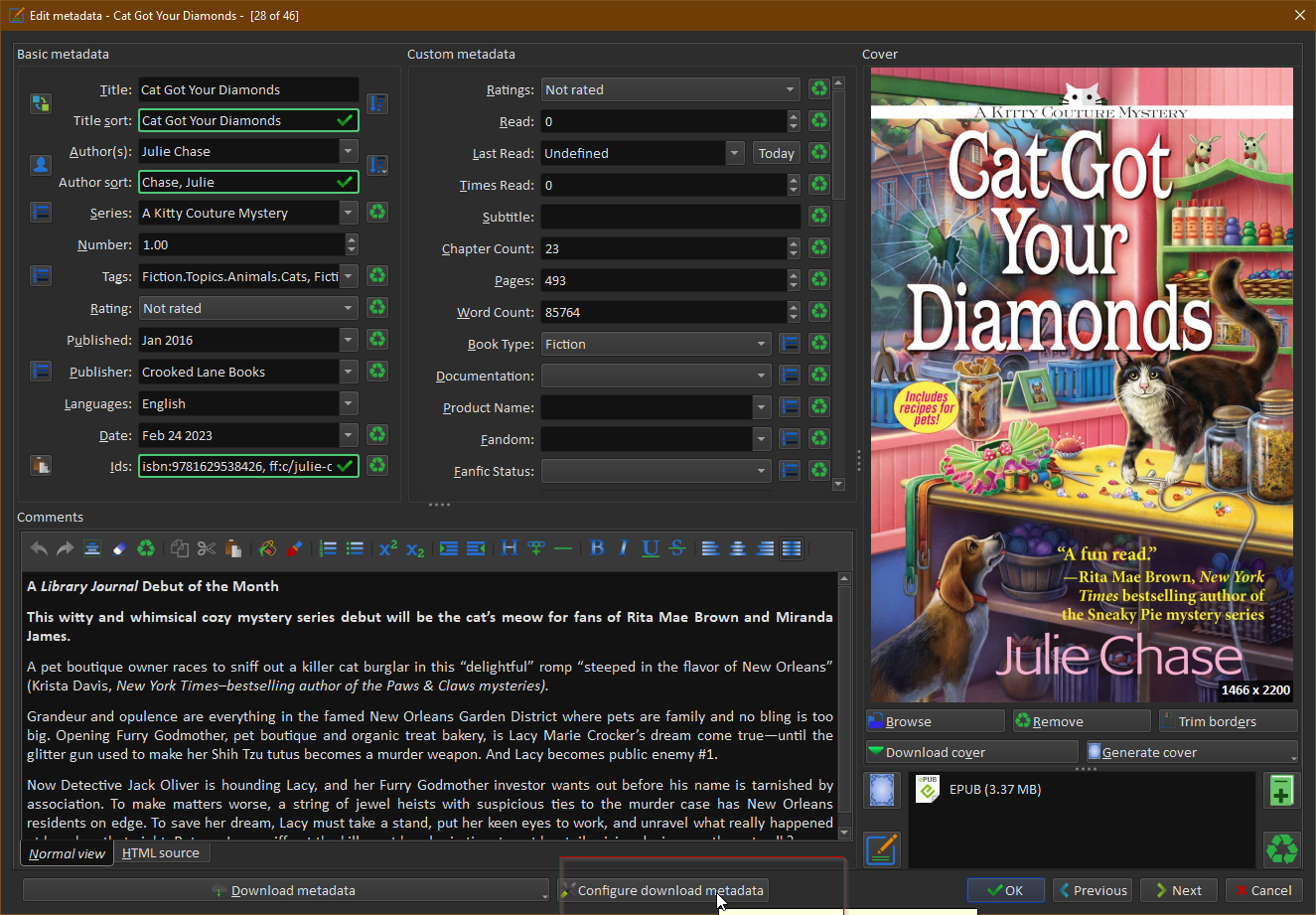The height and width of the screenshot is (915, 1316).
Task: Click Browse for cover button
Action: coord(935,721)
